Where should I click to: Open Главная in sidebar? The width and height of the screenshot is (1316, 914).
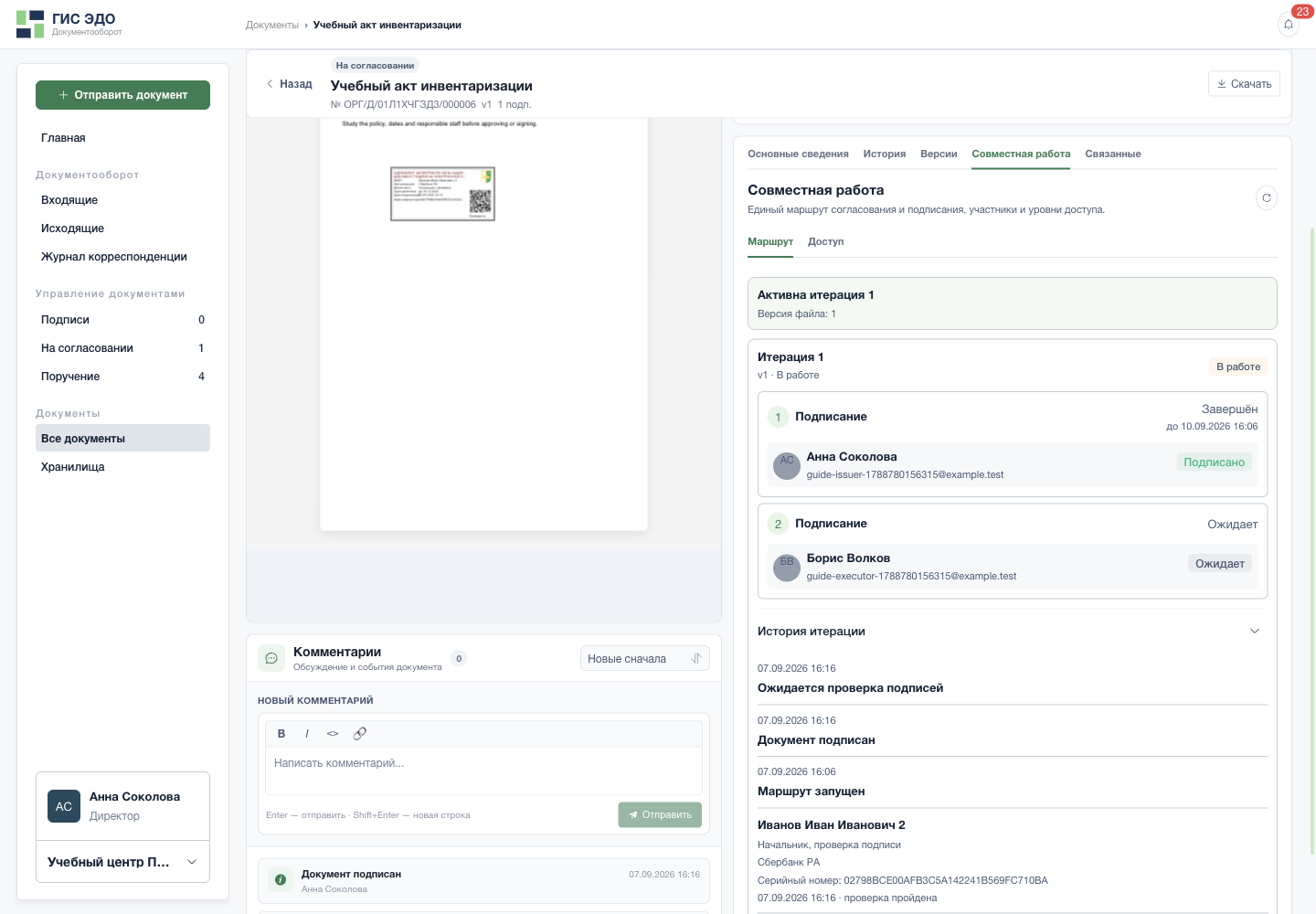click(x=122, y=138)
